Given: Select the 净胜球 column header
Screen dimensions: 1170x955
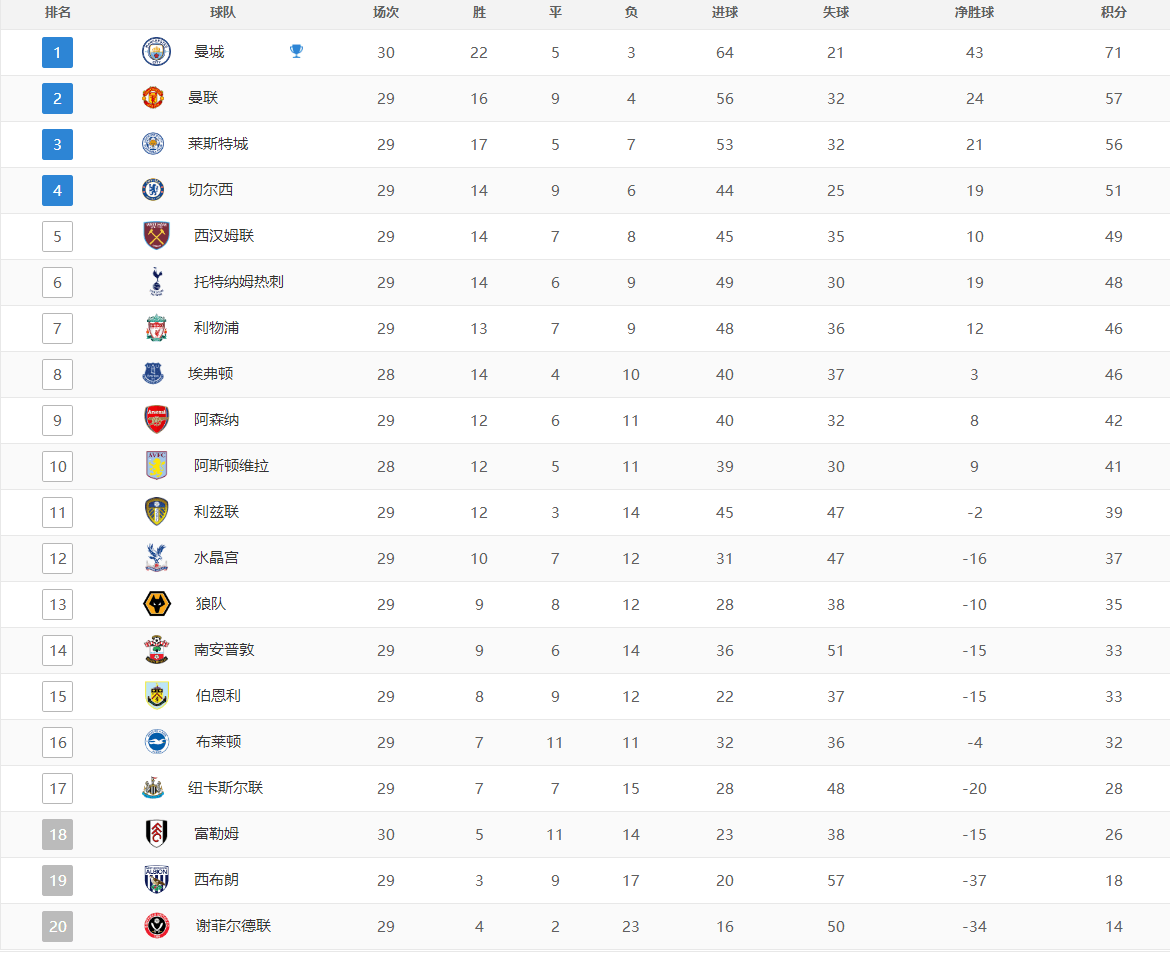Looking at the screenshot, I should coord(975,13).
